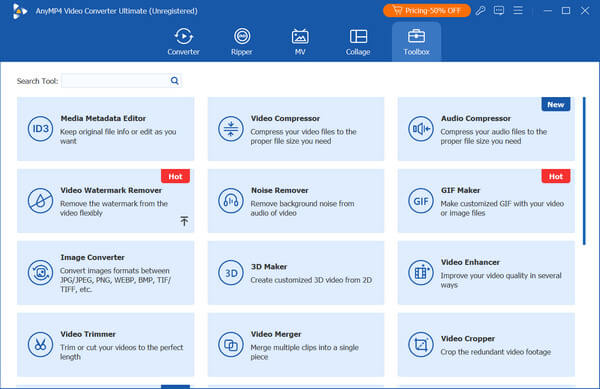This screenshot has width=600, height=389.
Task: Click the Video Trimmer scissors icon
Action: click(41, 345)
